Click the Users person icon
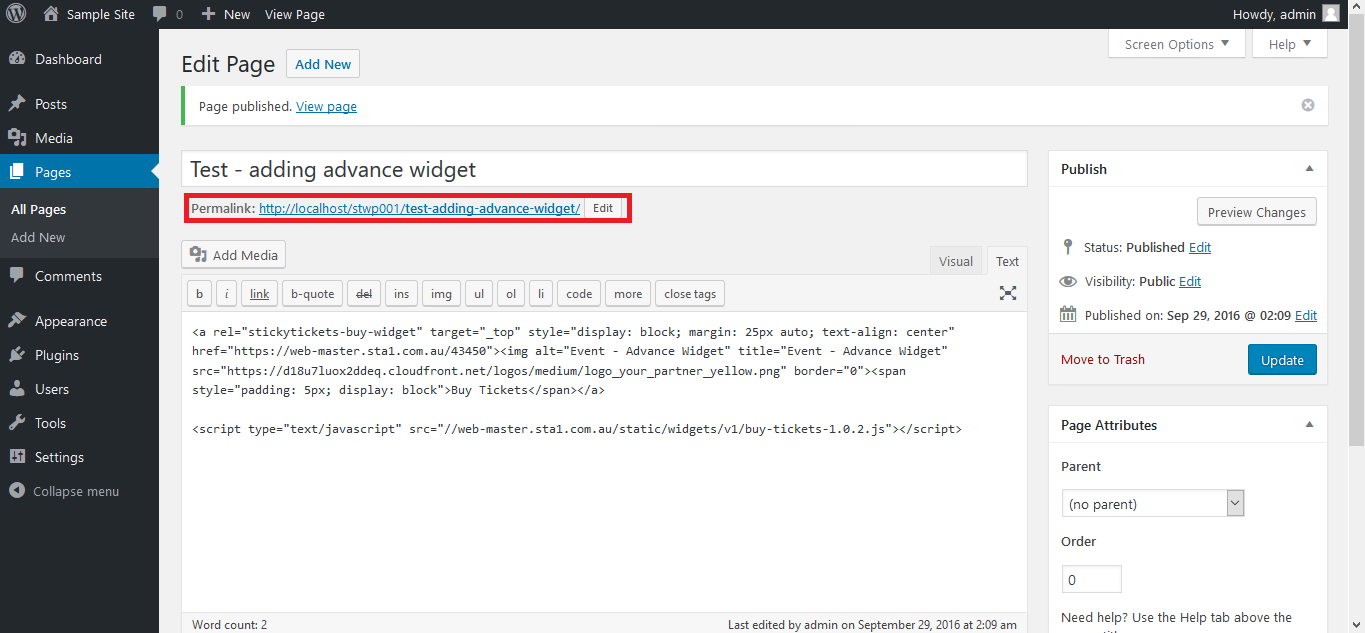Screen dimensions: 1365x633 pos(17,389)
